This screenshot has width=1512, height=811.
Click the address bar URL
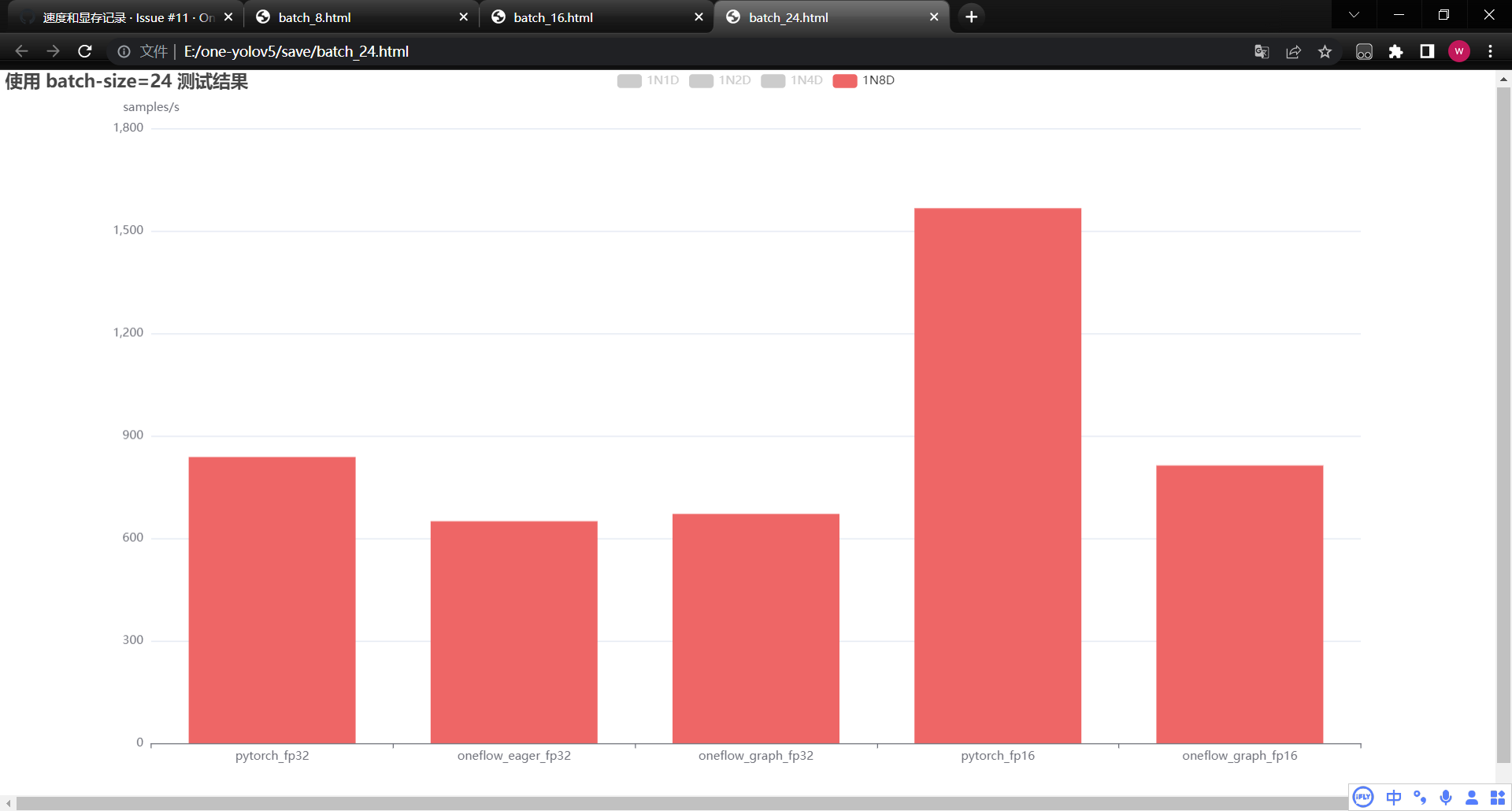296,51
